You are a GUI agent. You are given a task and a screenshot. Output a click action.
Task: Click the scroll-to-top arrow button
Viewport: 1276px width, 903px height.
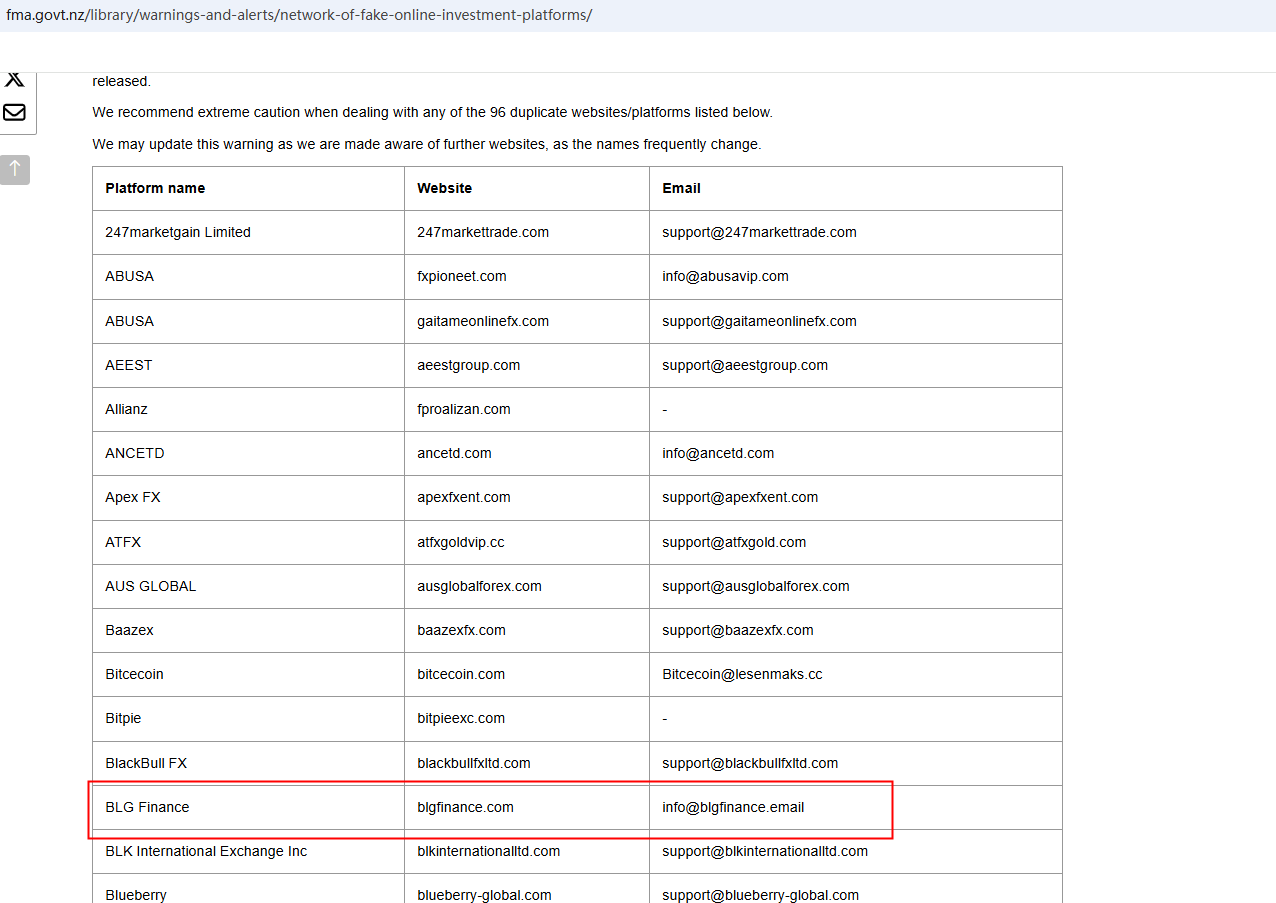15,169
